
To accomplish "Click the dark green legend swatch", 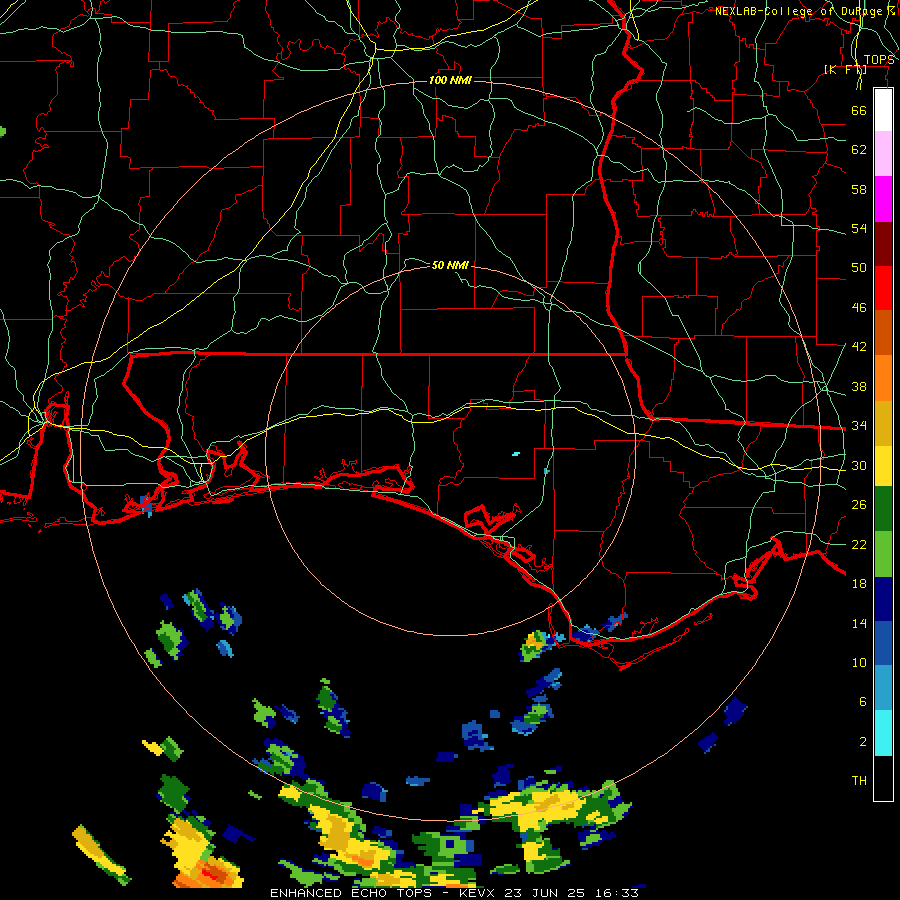I will 883,509.
